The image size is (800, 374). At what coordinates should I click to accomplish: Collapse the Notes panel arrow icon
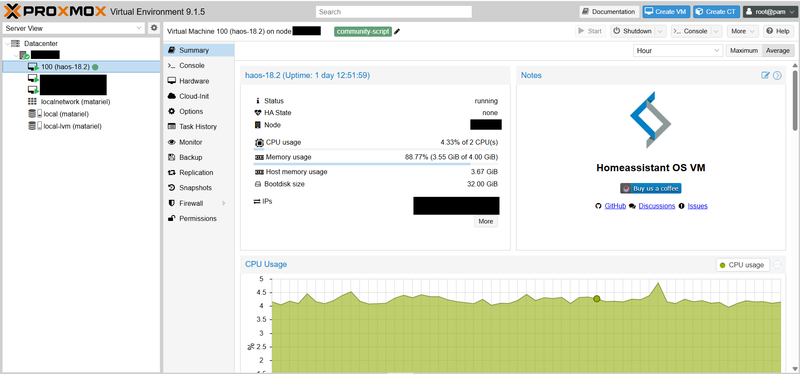pyautogui.click(x=777, y=76)
